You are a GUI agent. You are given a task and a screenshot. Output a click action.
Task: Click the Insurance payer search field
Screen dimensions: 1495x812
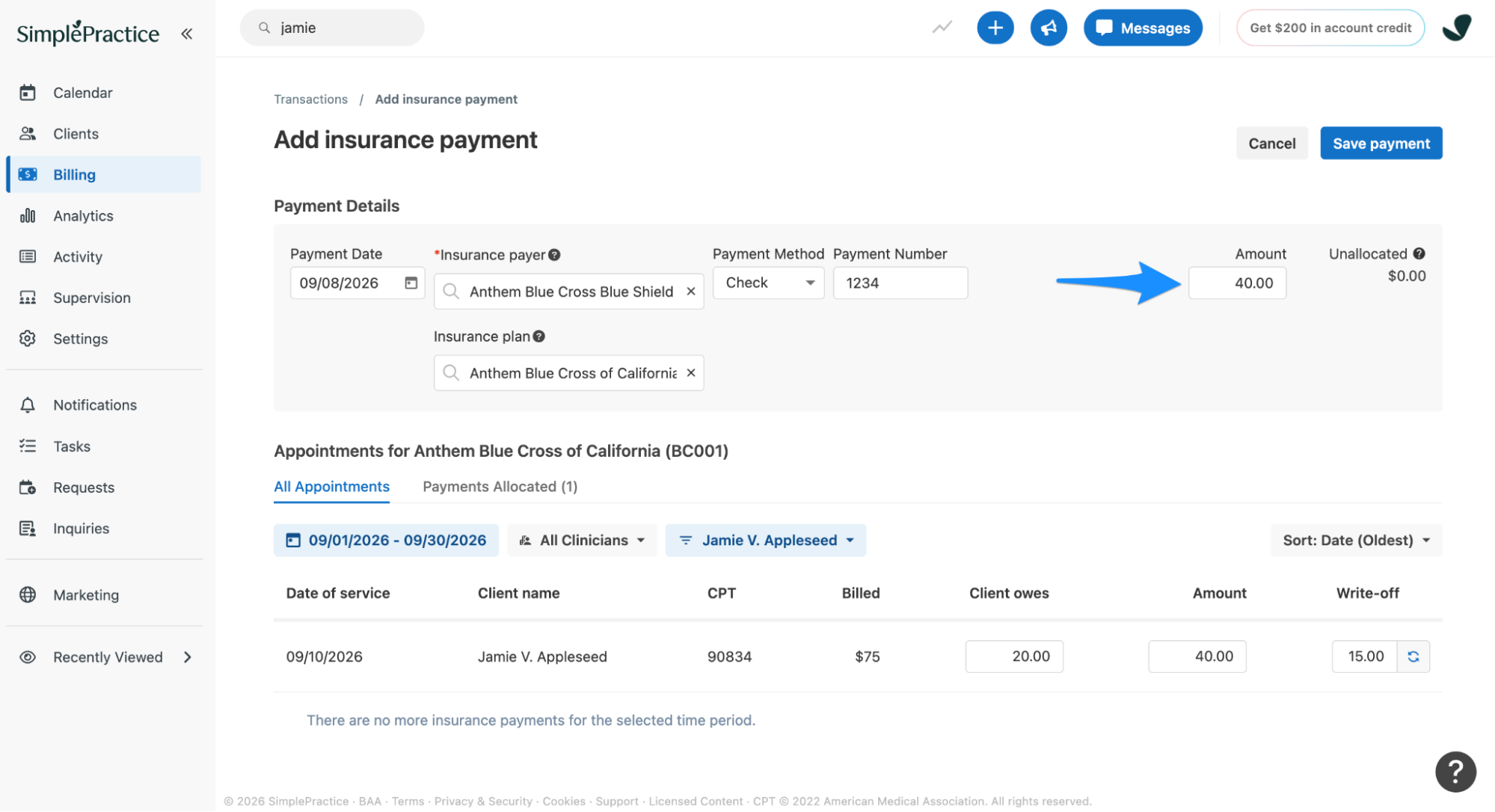568,292
